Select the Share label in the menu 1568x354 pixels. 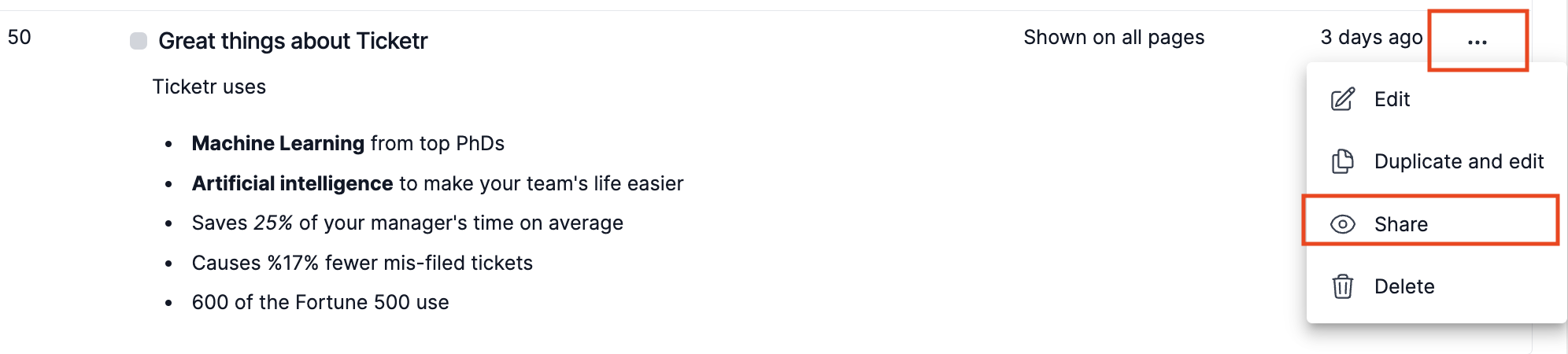click(1400, 224)
